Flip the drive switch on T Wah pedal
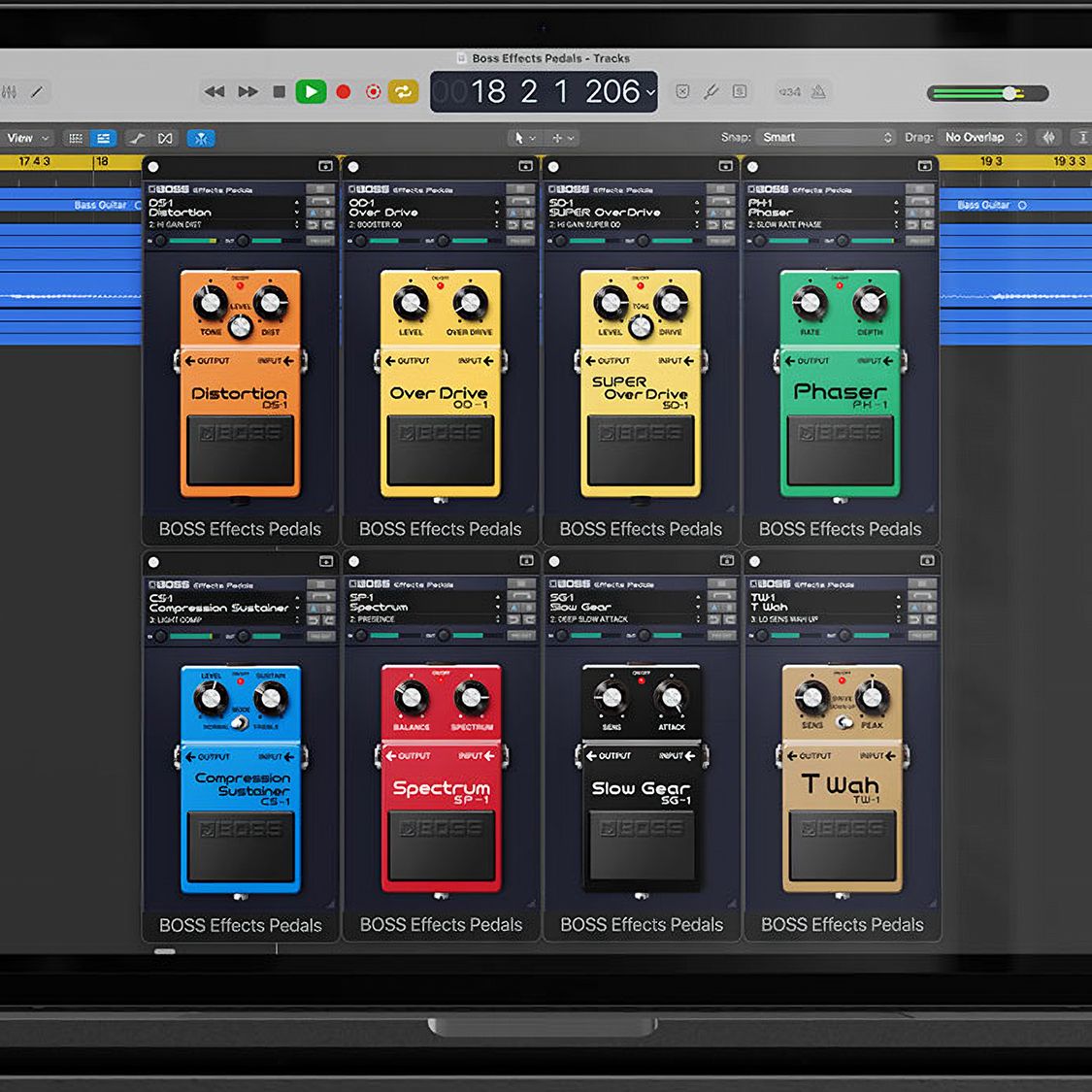 (x=844, y=722)
